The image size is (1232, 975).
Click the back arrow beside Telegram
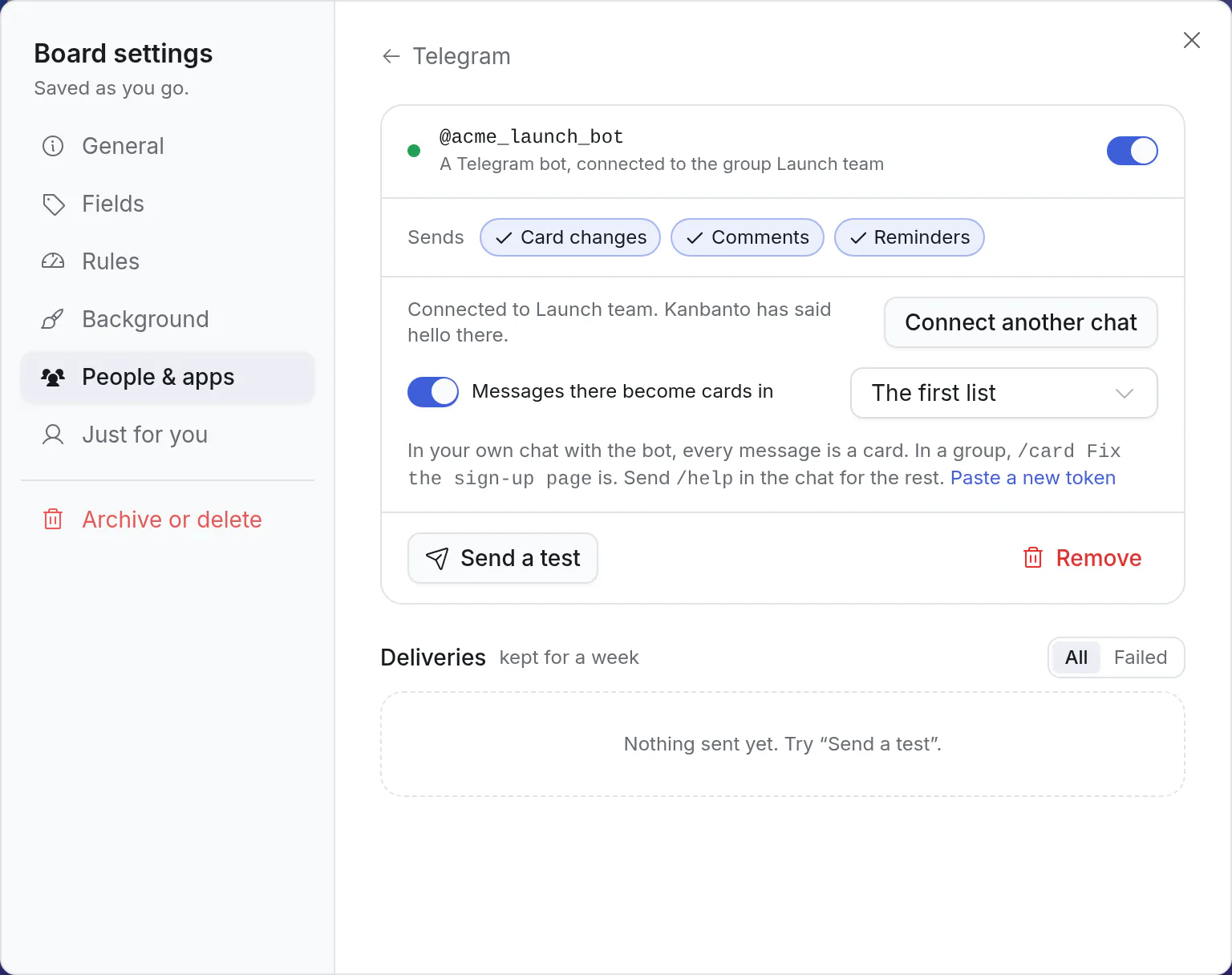point(391,56)
